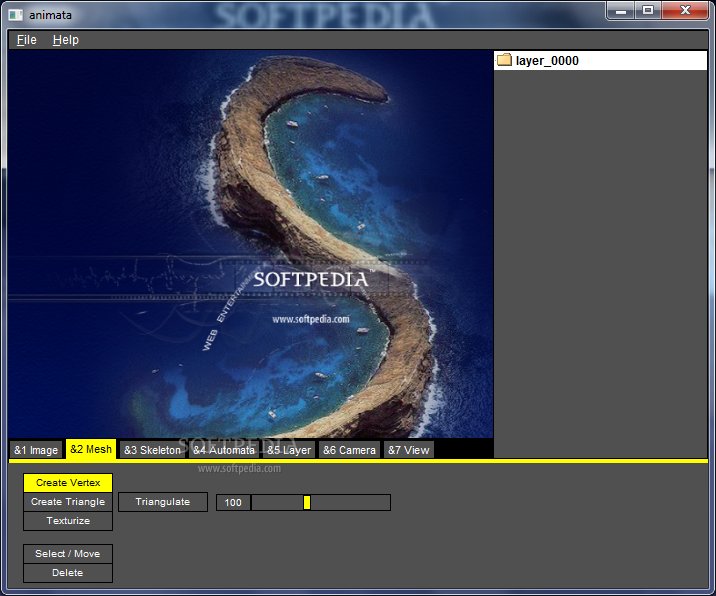Select the &2 Mesh tab
716x596 pixels.
[x=91, y=449]
